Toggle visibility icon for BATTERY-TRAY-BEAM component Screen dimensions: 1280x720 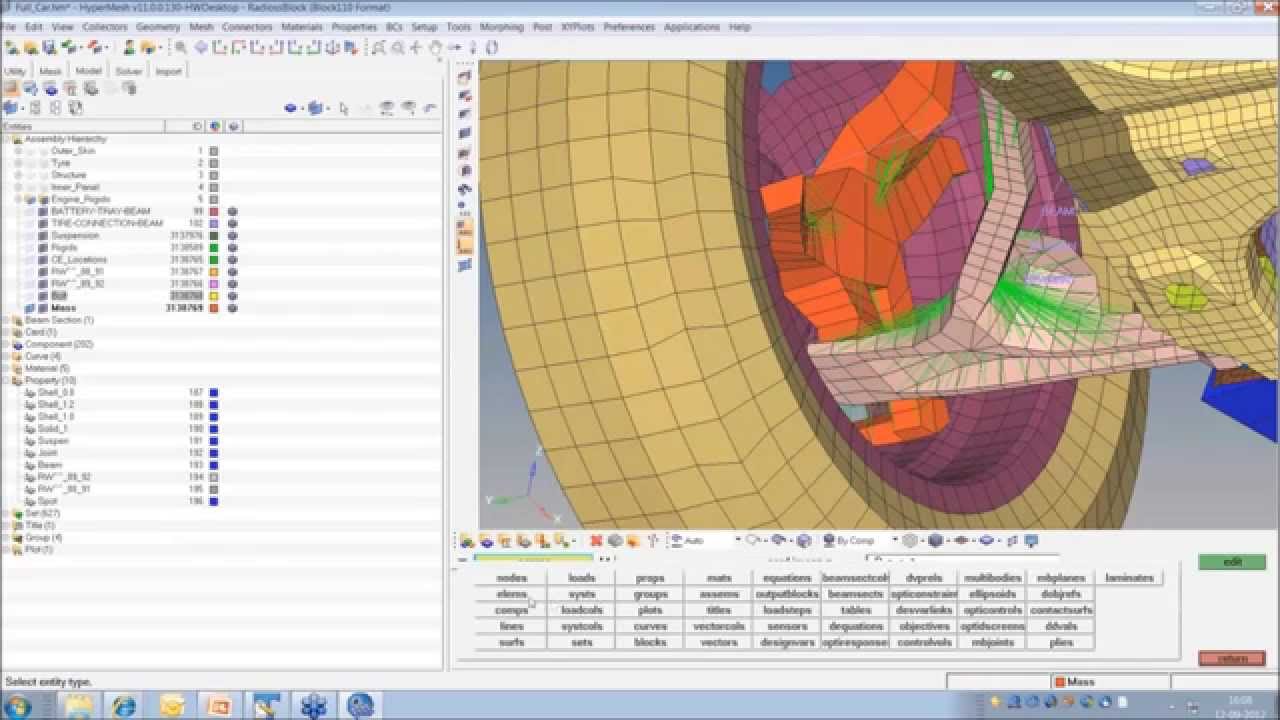click(232, 212)
